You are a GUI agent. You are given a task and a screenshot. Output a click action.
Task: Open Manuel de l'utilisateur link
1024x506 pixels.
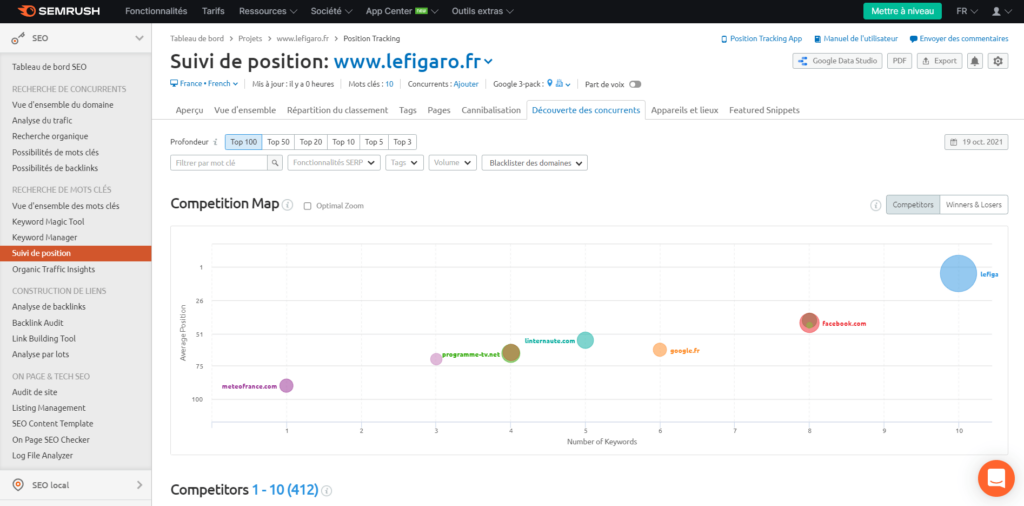point(856,39)
